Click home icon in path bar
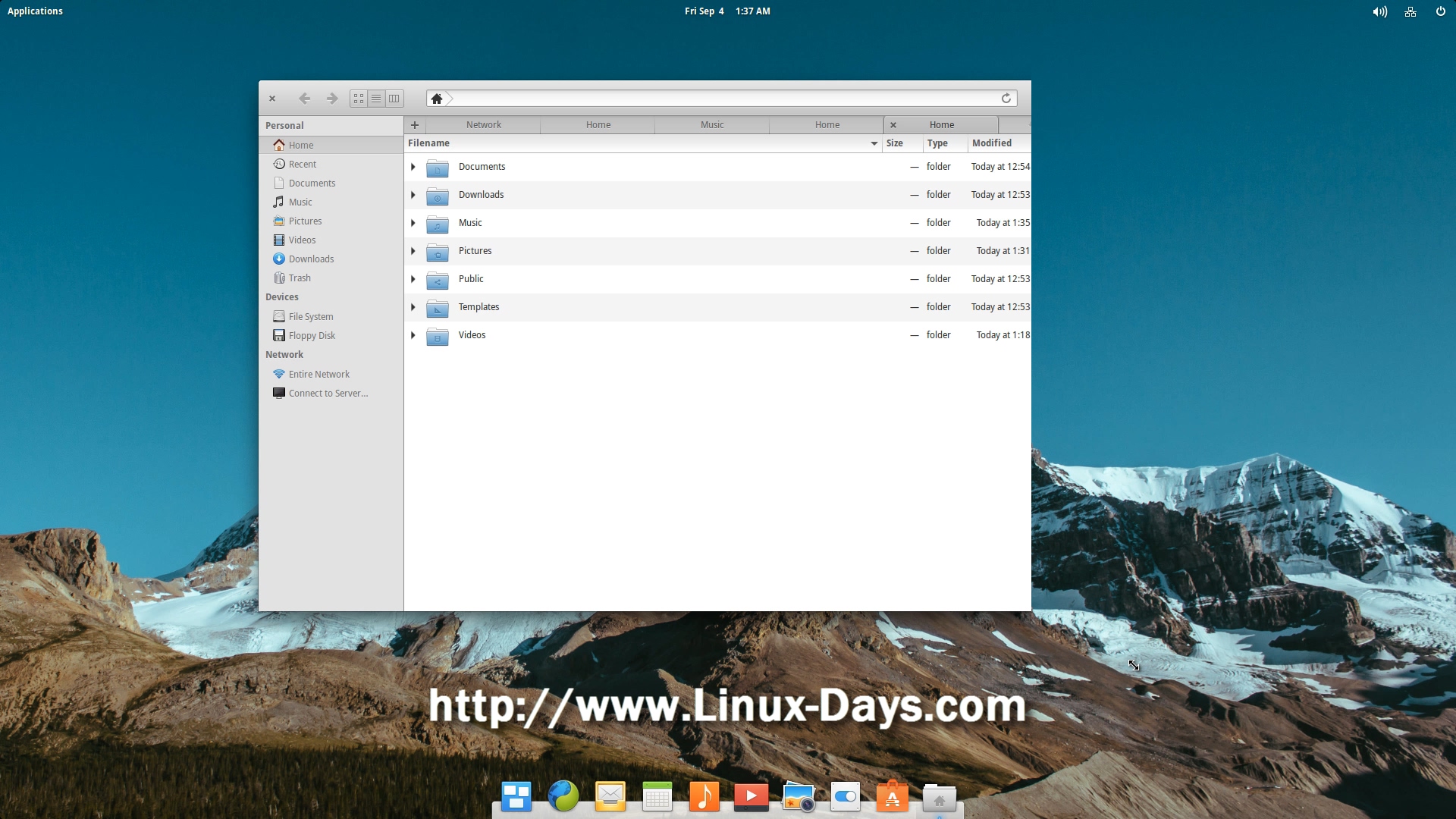 coord(437,99)
